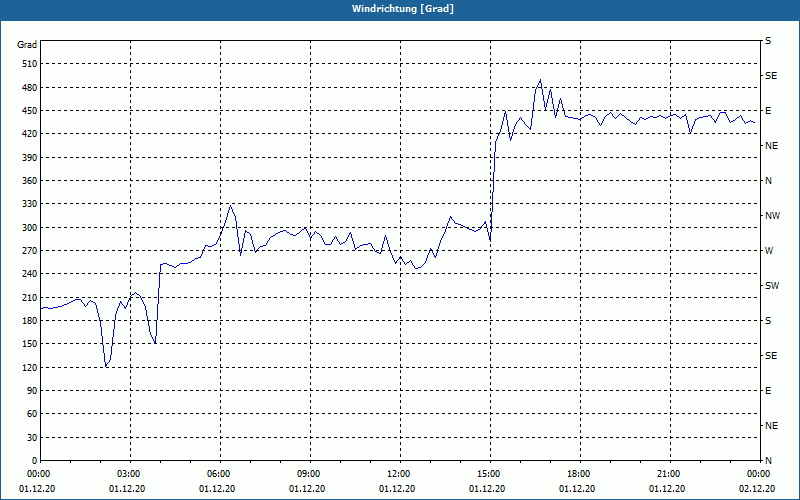The height and width of the screenshot is (500, 800).
Task: Click the '270' left axis label
Action: coord(30,251)
